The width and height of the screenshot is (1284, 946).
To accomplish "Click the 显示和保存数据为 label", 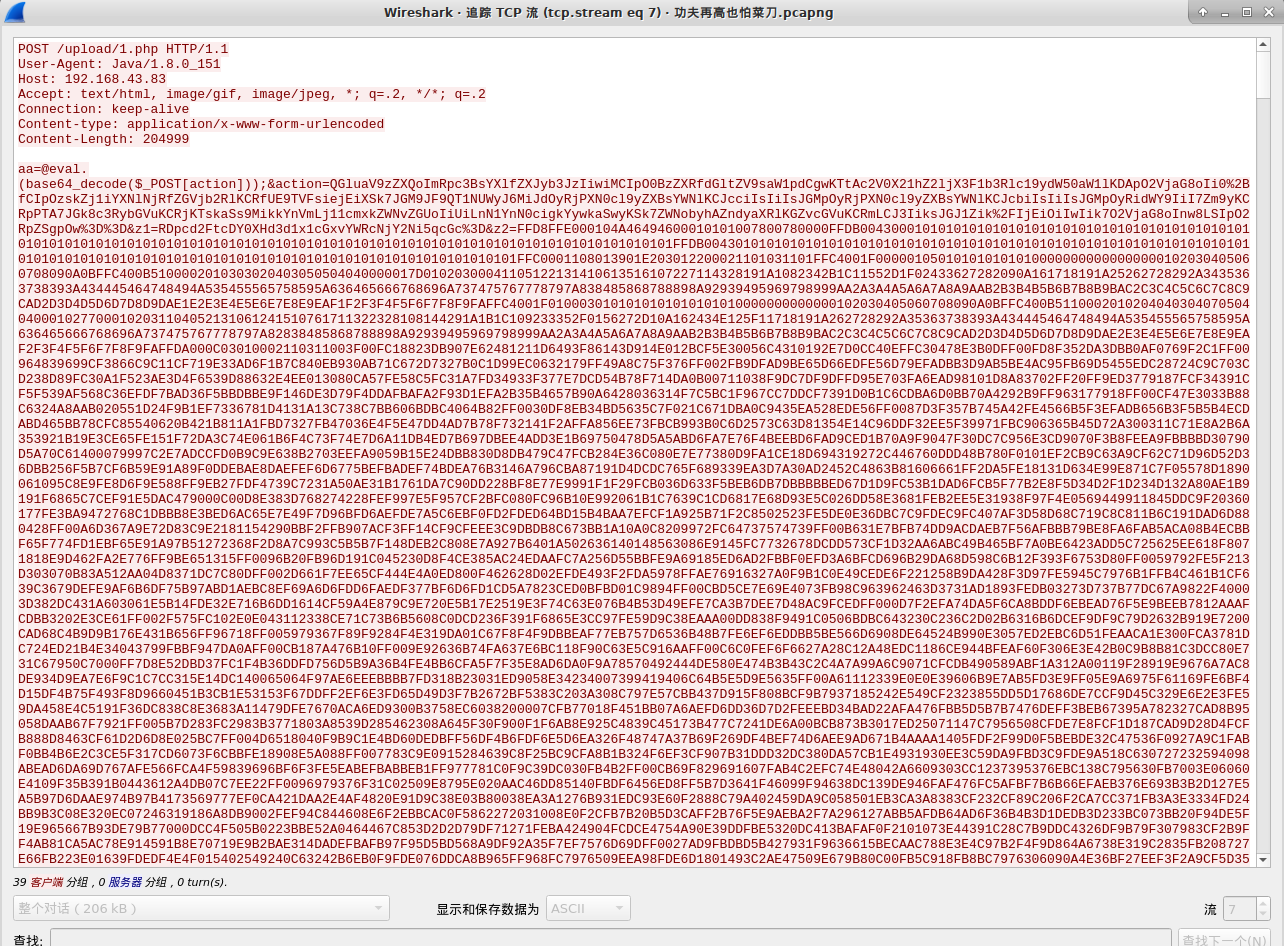I will click(487, 909).
